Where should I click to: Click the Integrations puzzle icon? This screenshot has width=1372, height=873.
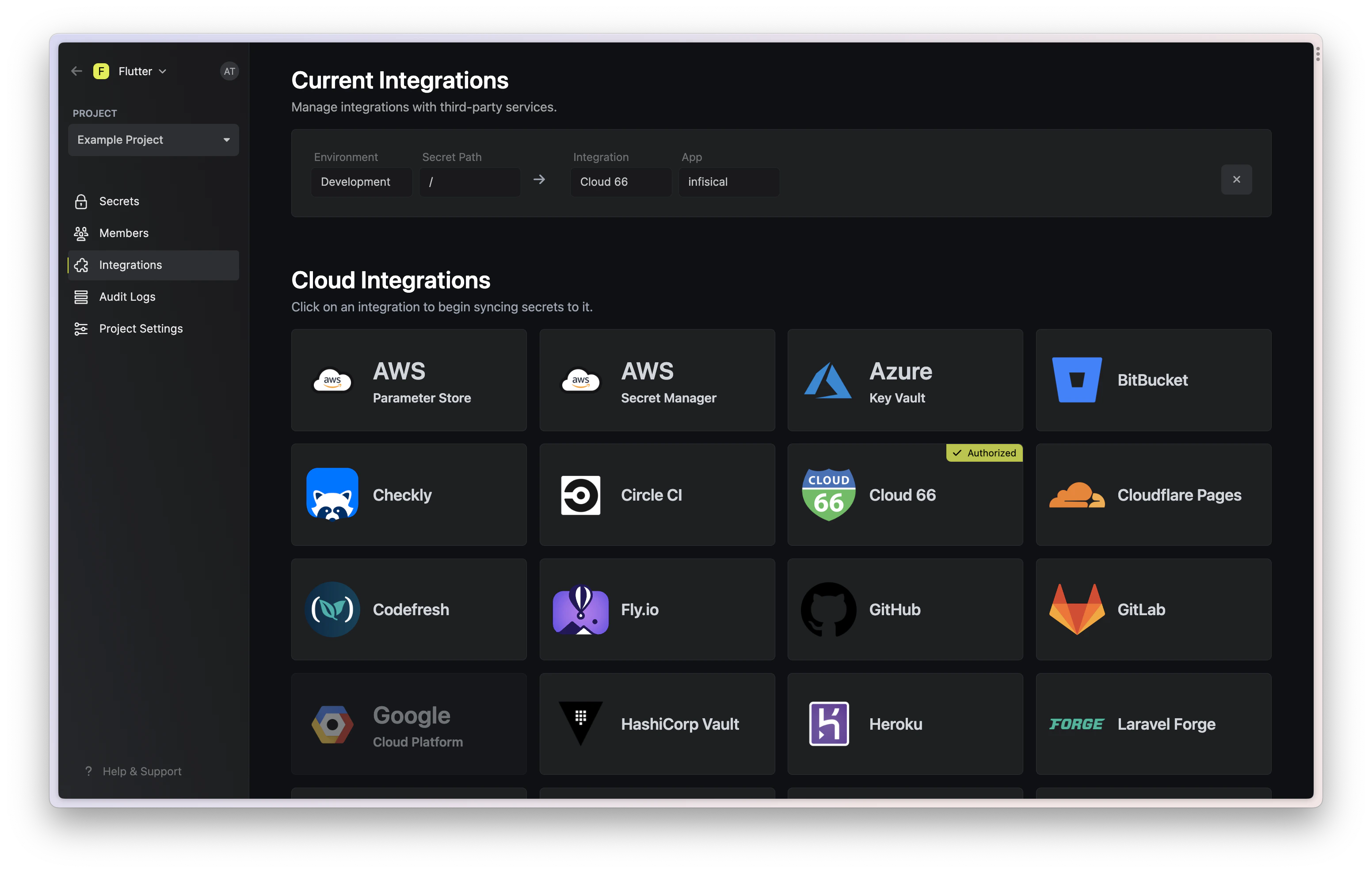coord(81,265)
